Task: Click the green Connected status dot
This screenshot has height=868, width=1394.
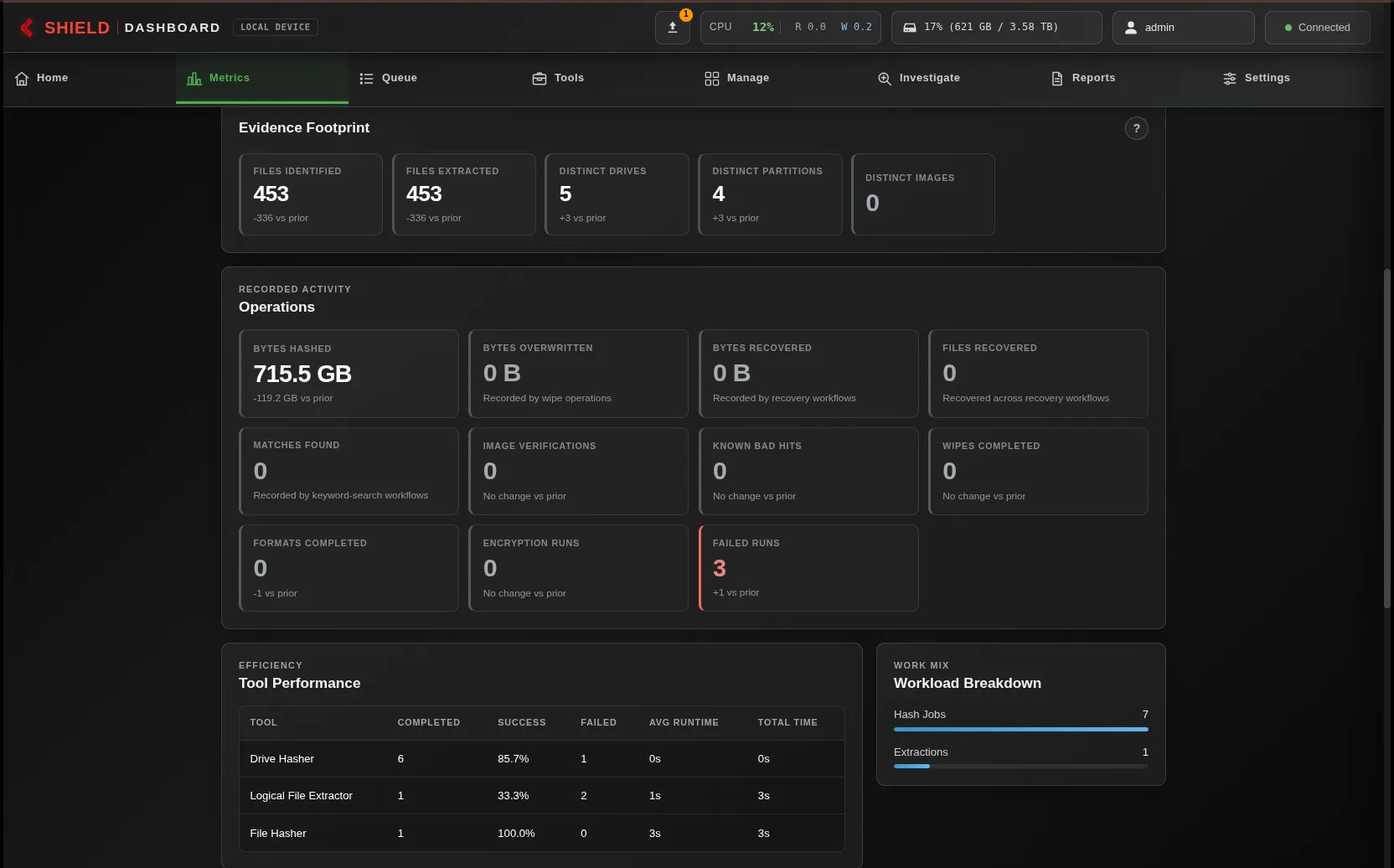Action: (x=1288, y=28)
